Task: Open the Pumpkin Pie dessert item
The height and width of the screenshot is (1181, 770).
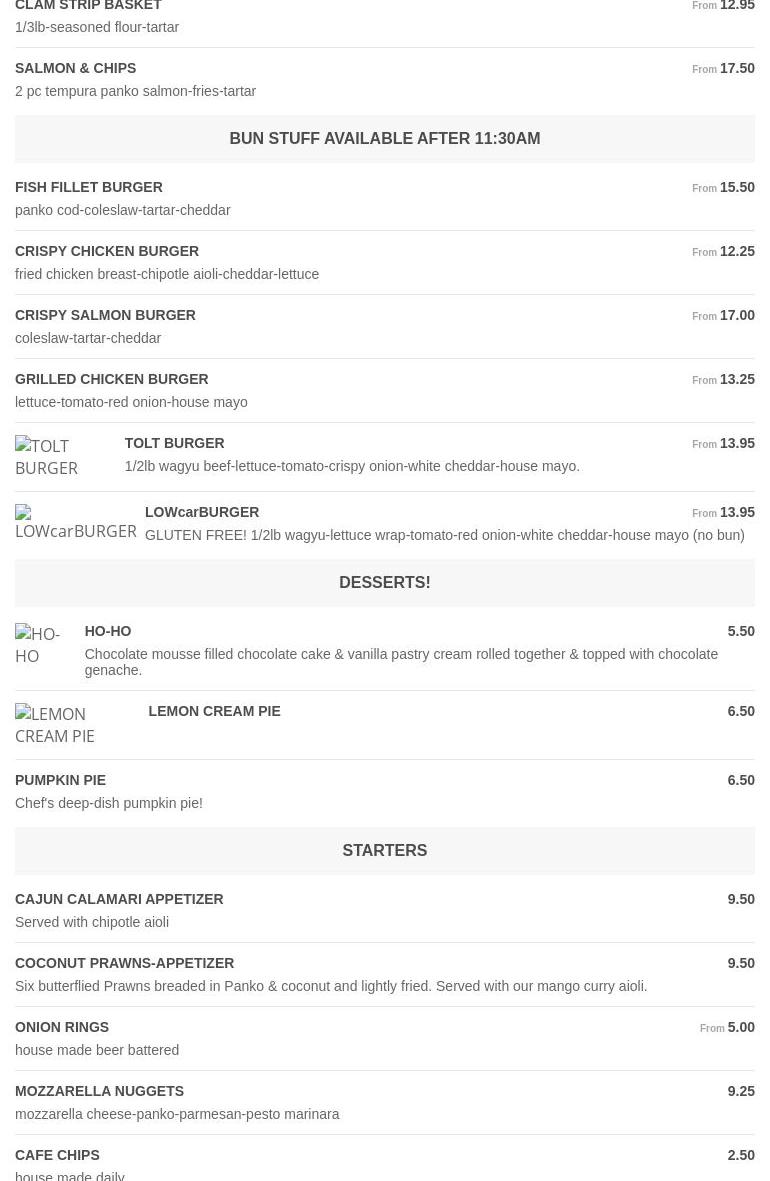Action: pyautogui.click(x=60, y=780)
